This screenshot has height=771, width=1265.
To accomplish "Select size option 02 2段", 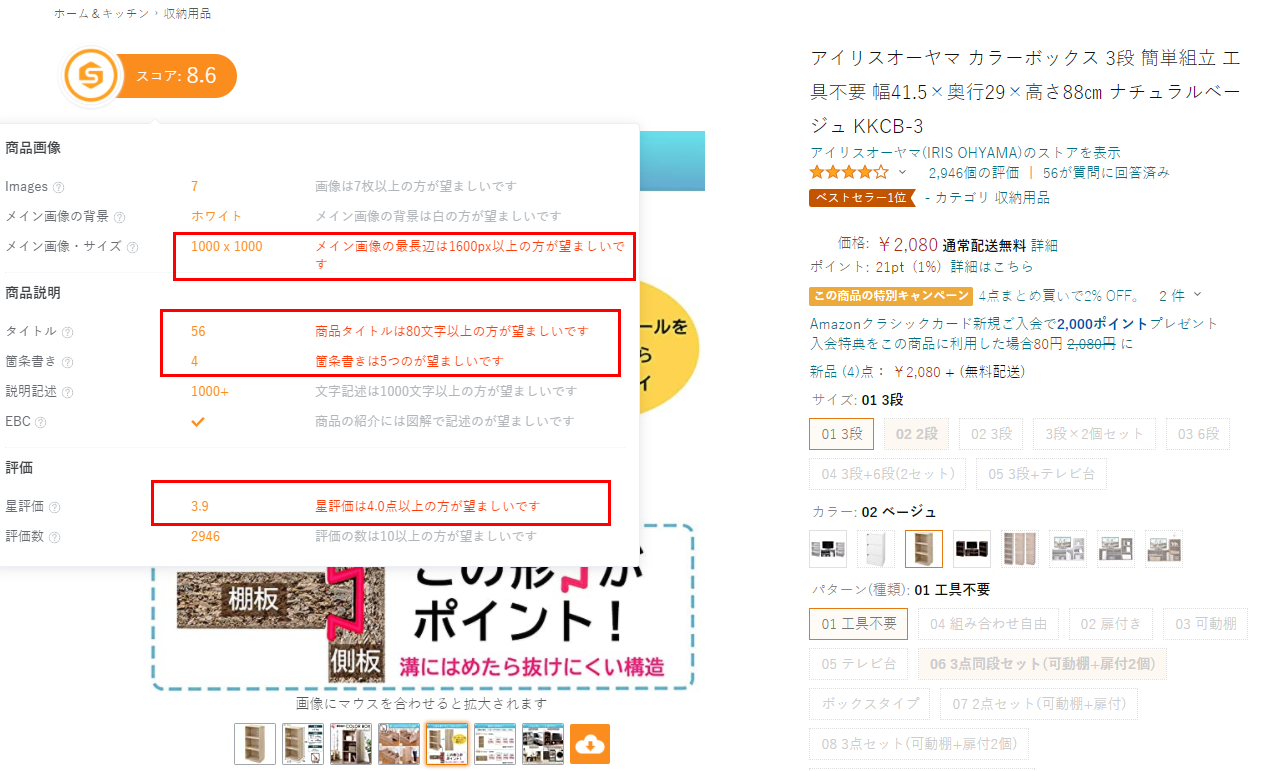I will click(916, 434).
